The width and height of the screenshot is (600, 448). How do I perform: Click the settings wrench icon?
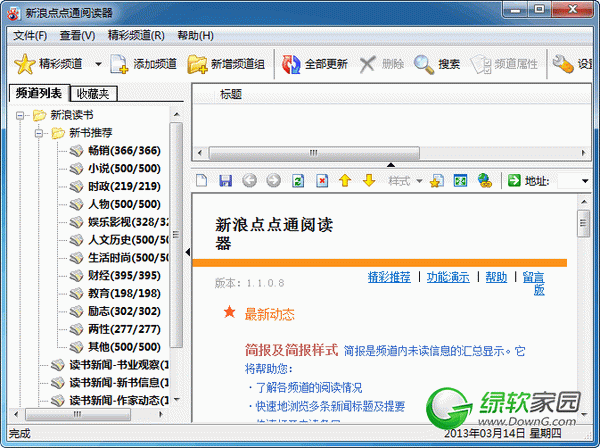[x=563, y=63]
